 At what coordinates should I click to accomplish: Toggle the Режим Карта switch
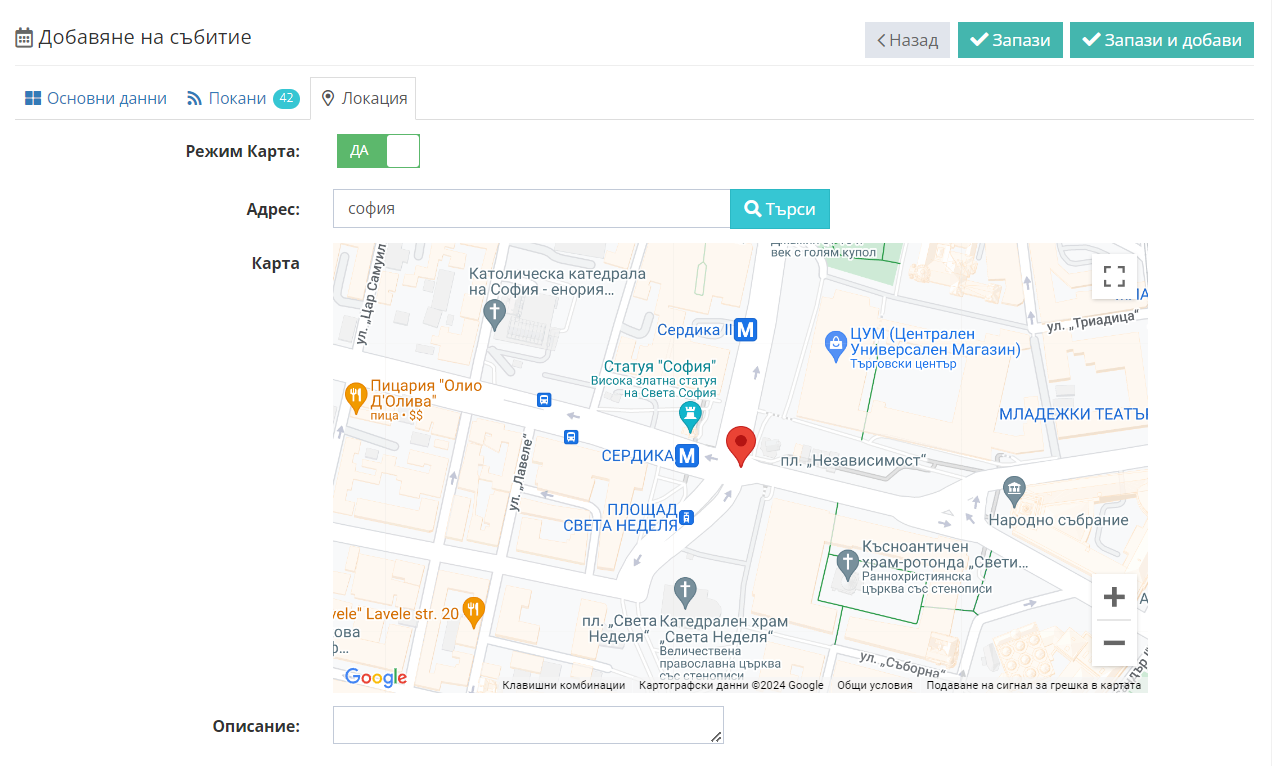pos(378,151)
